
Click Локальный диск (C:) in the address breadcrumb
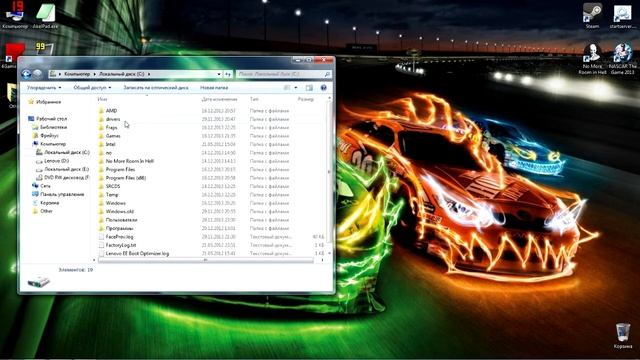pos(122,74)
